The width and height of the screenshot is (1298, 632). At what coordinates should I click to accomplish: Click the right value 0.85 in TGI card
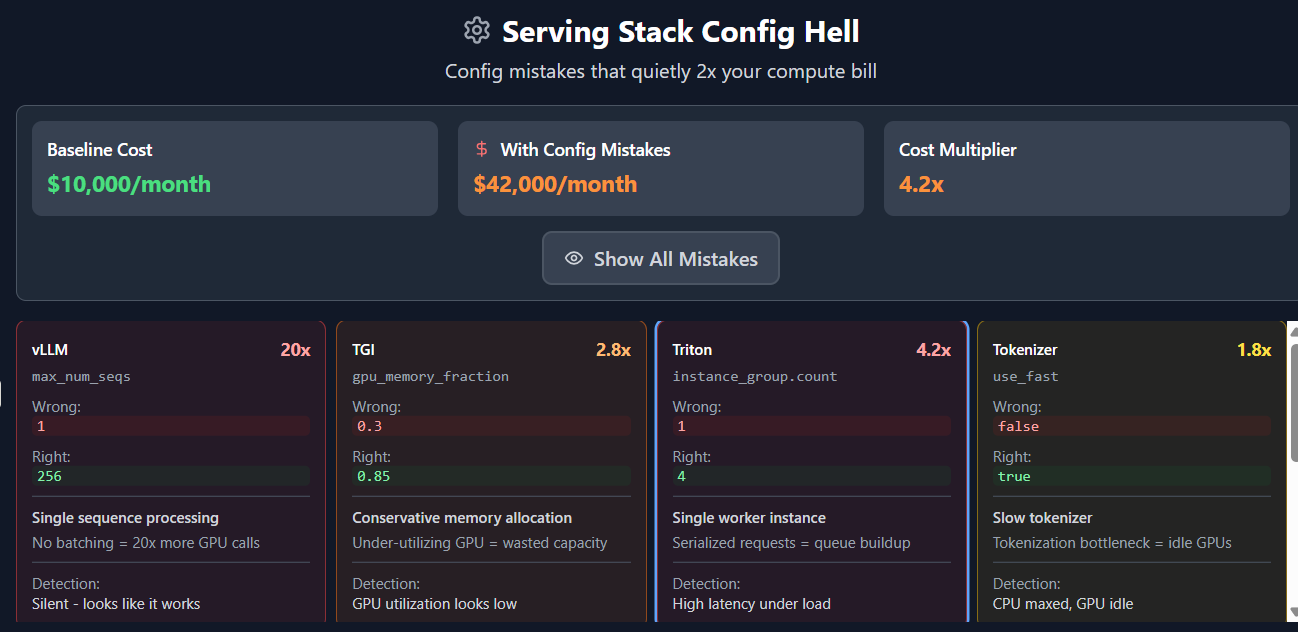click(x=491, y=476)
